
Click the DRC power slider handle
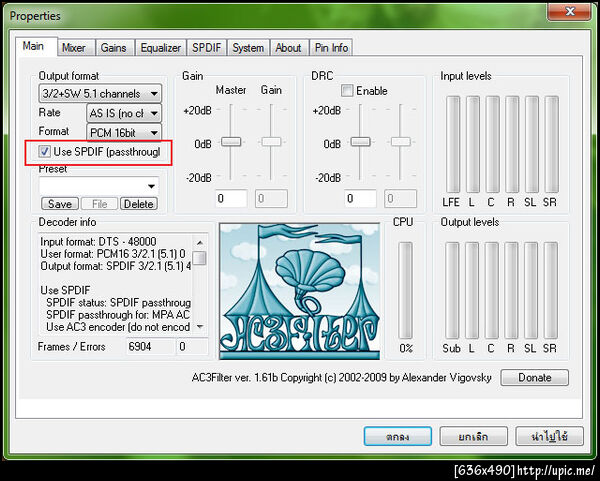[360, 142]
